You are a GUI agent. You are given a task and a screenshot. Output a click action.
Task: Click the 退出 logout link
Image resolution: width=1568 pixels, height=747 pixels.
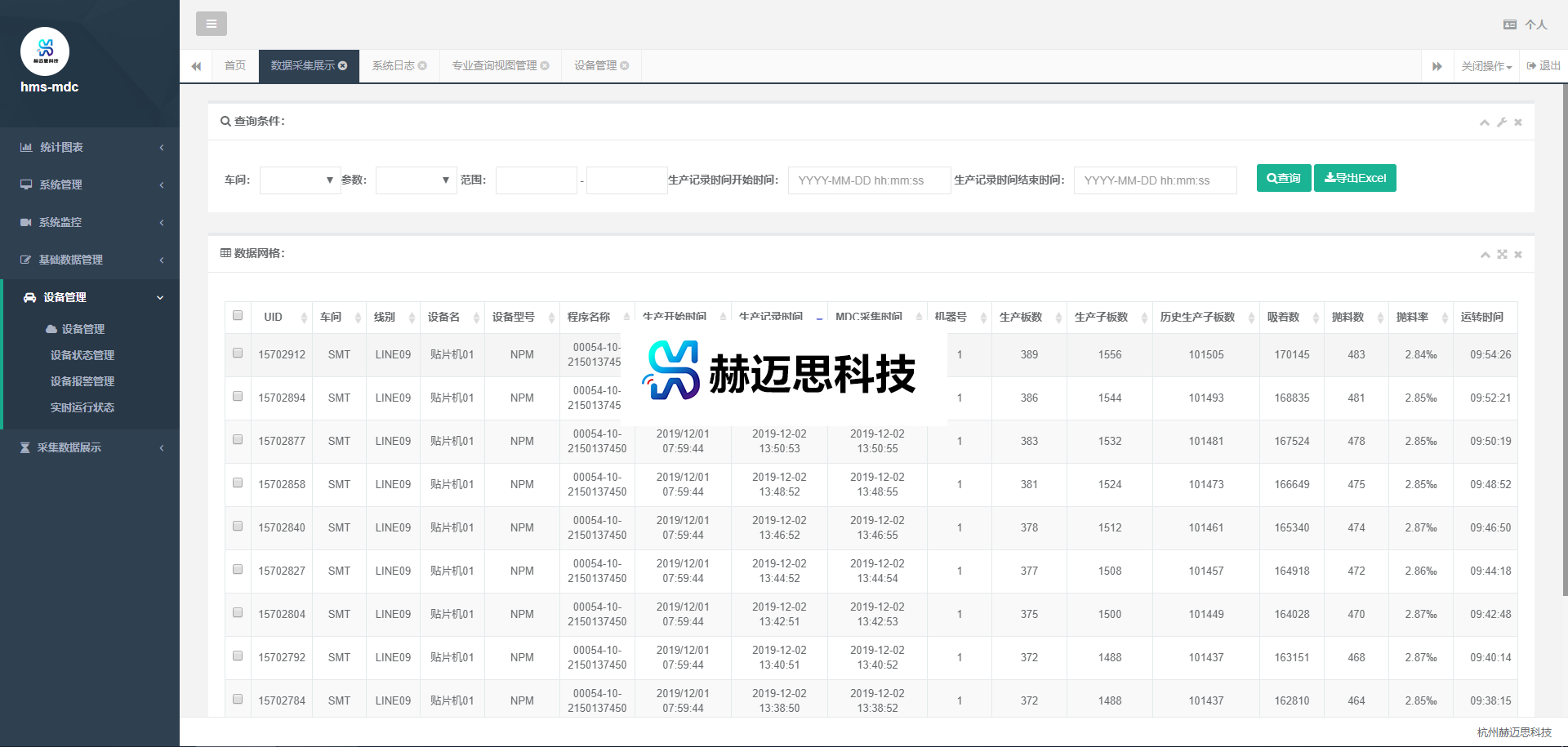1543,65
